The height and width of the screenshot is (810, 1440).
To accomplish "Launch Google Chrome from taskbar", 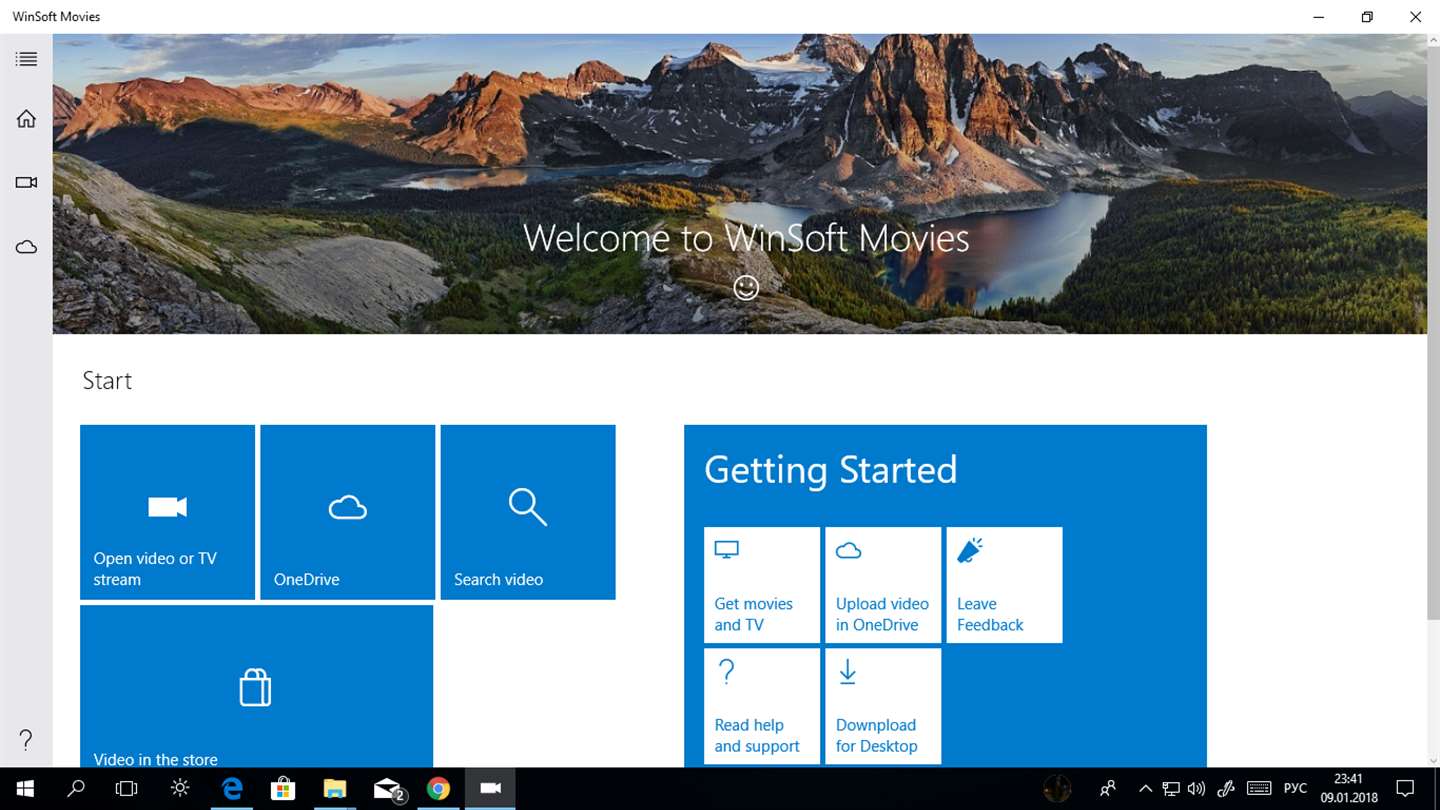I will point(438,789).
